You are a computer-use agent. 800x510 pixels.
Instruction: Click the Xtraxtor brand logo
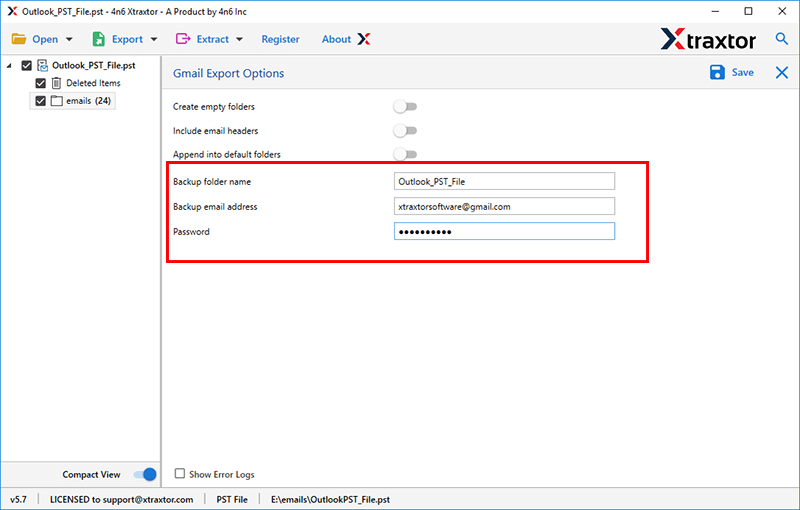coord(708,39)
